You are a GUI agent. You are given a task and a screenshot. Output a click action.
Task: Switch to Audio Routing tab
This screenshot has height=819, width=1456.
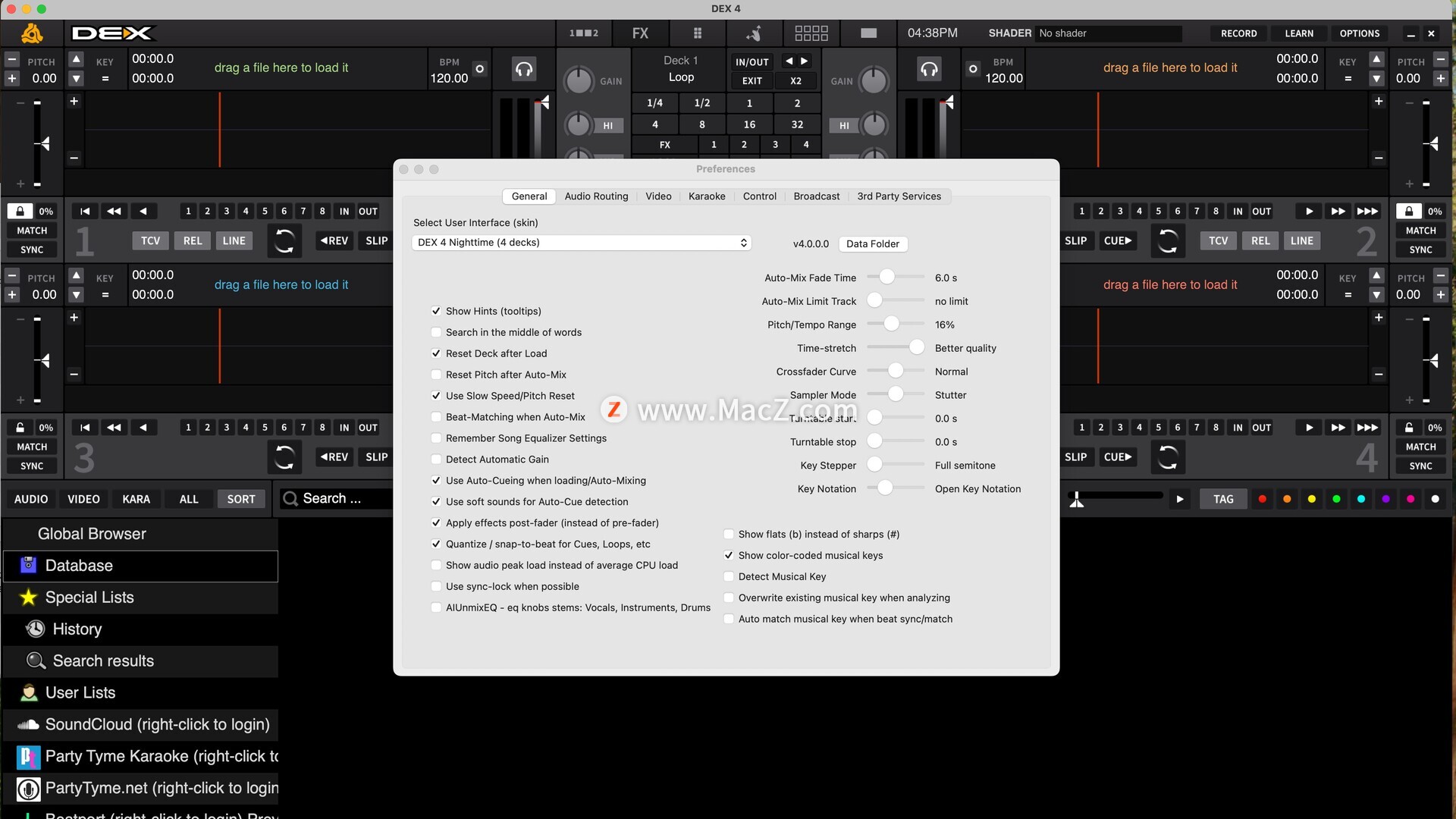coord(596,196)
